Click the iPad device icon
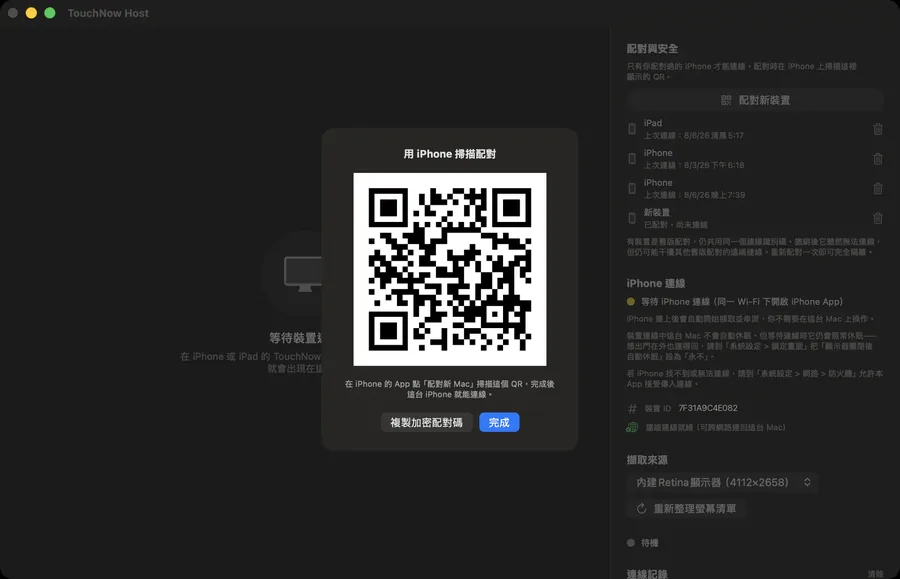Screen dimensions: 900x579 click(632, 129)
